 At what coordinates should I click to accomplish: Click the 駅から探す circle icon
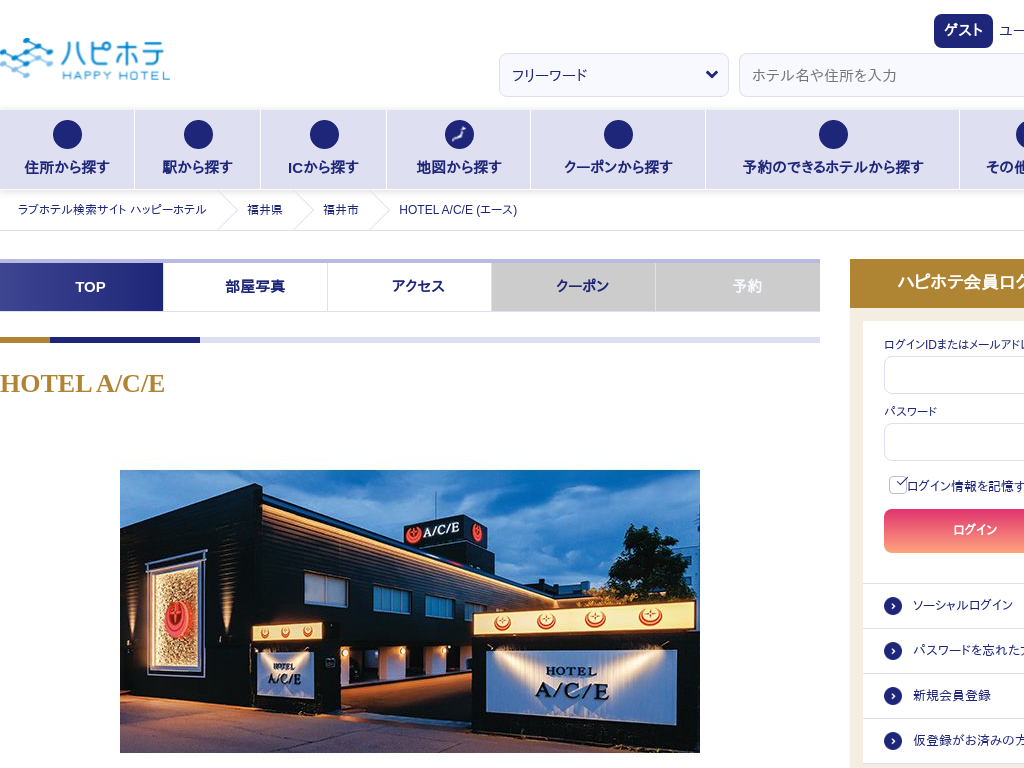198,135
